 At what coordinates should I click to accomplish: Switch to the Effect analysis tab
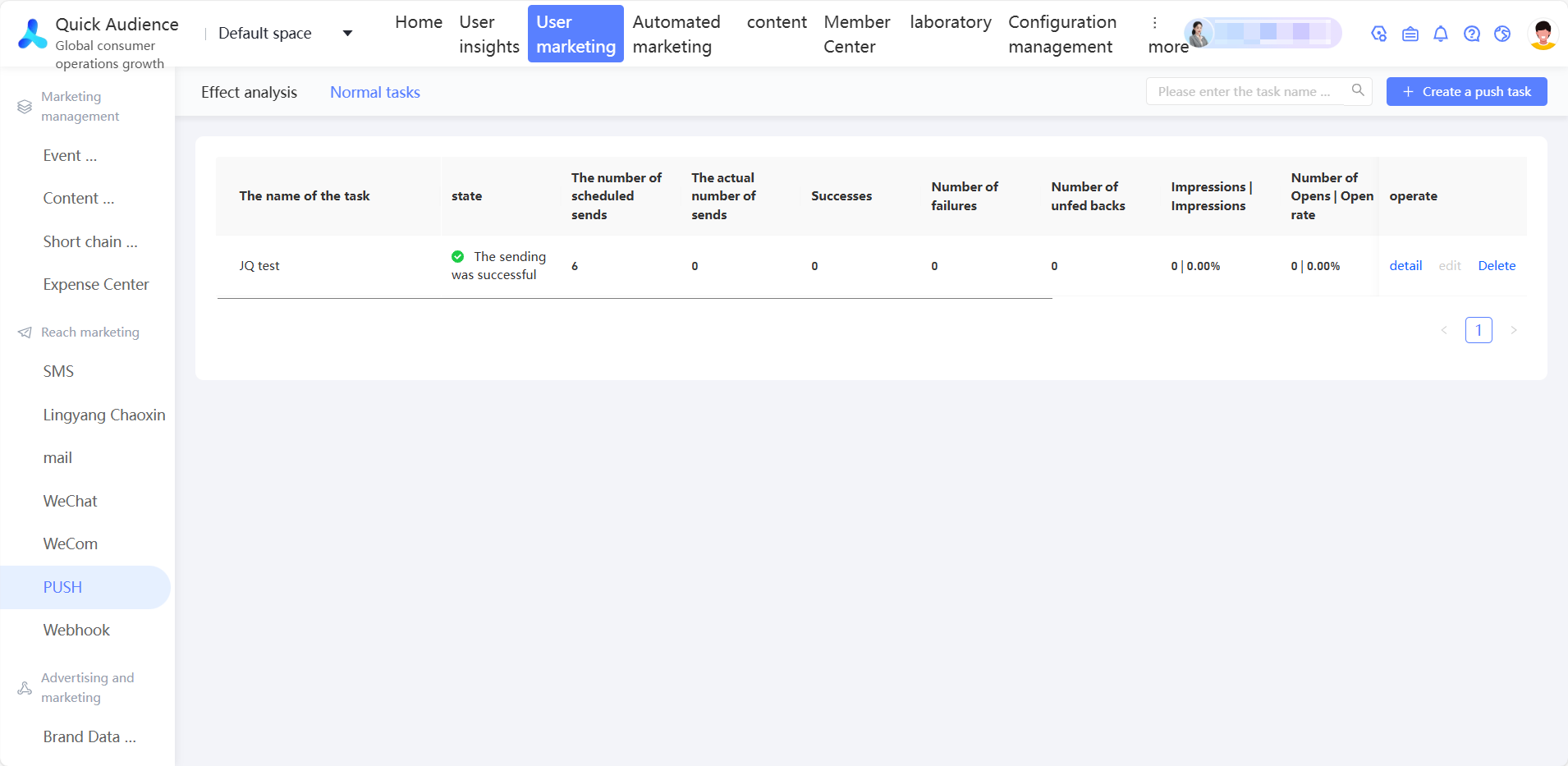pos(249,93)
